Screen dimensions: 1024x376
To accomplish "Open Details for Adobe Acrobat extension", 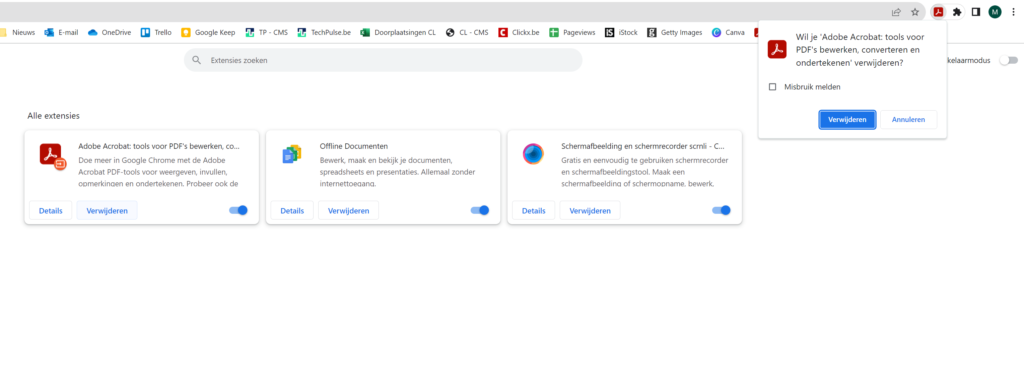I will (x=50, y=211).
